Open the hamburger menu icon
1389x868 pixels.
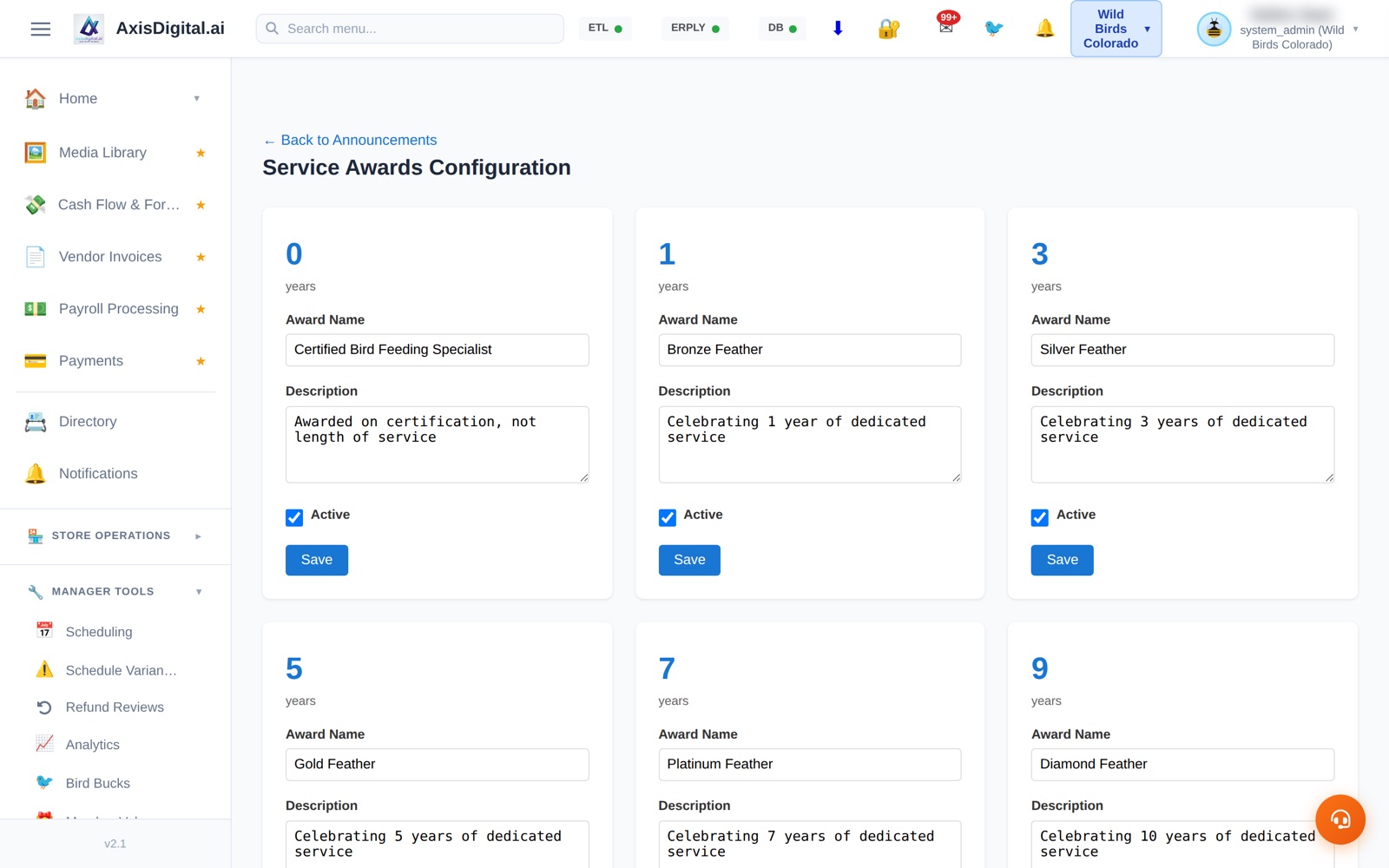41,29
